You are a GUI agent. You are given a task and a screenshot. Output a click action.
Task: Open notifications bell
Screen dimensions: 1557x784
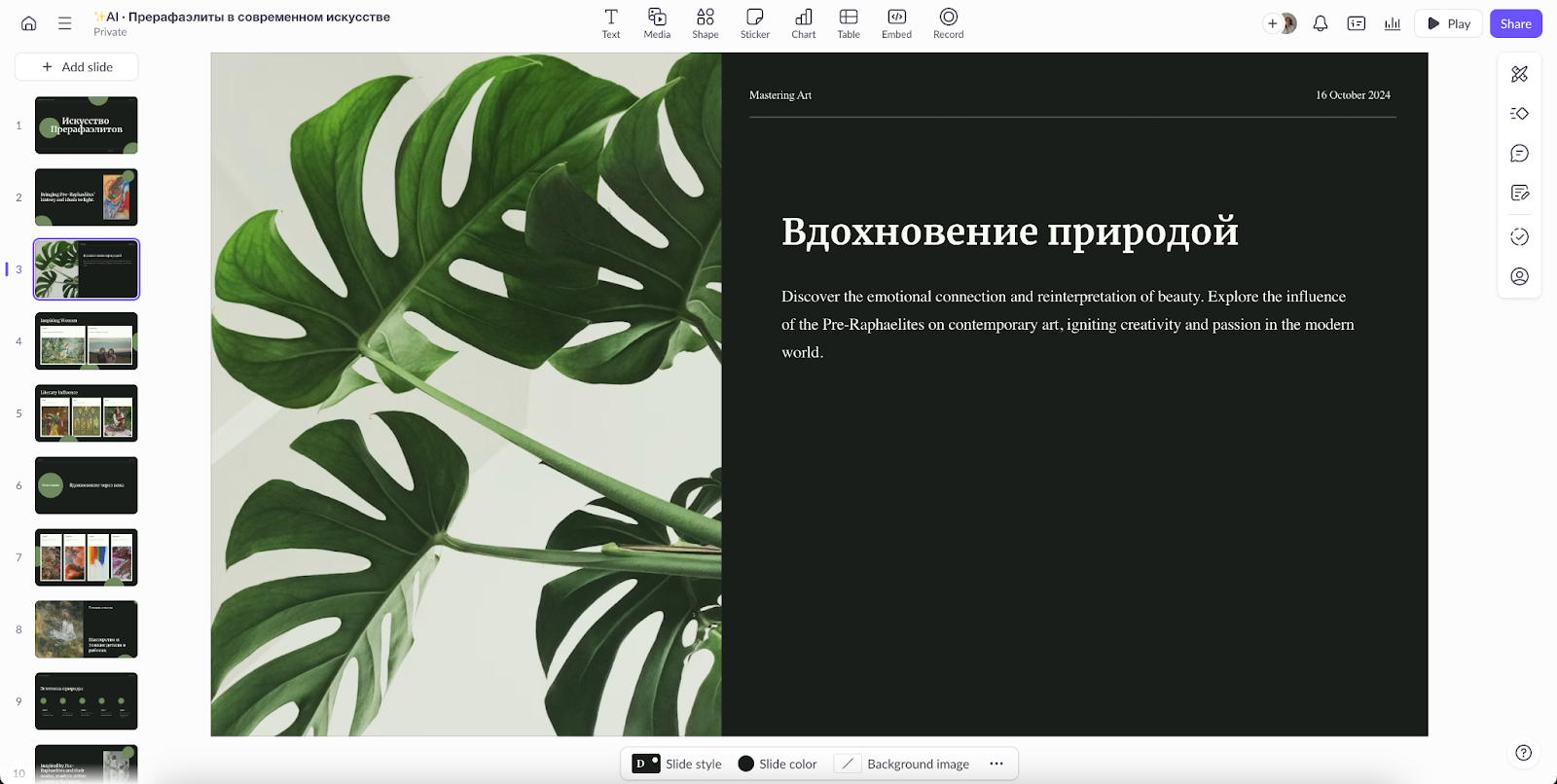1321,23
